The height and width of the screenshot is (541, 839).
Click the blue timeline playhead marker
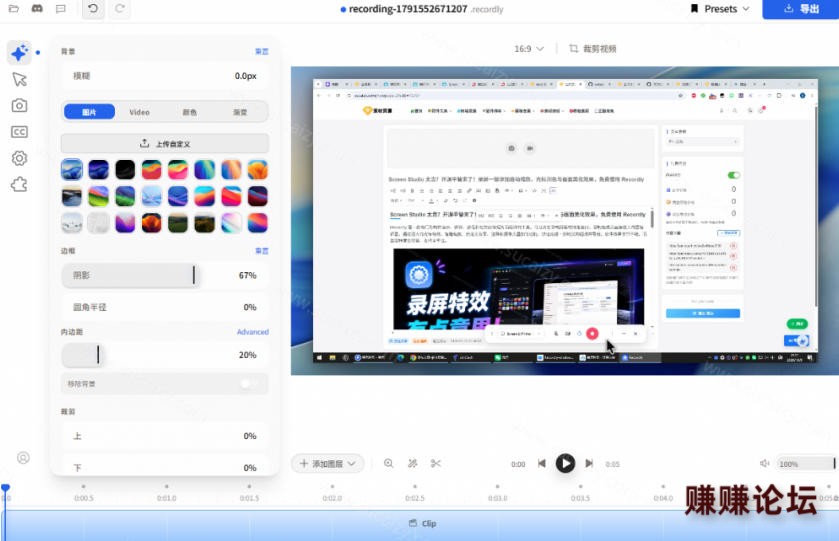click(x=5, y=488)
